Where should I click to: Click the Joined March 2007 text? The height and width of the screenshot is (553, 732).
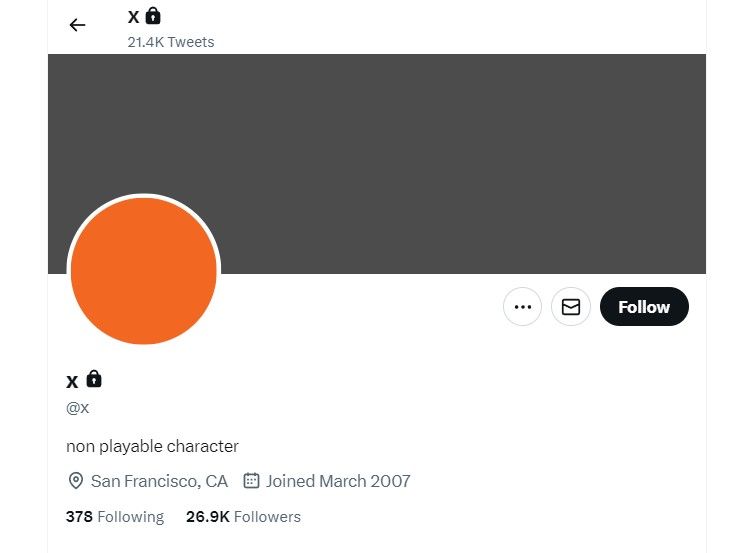[x=338, y=481]
